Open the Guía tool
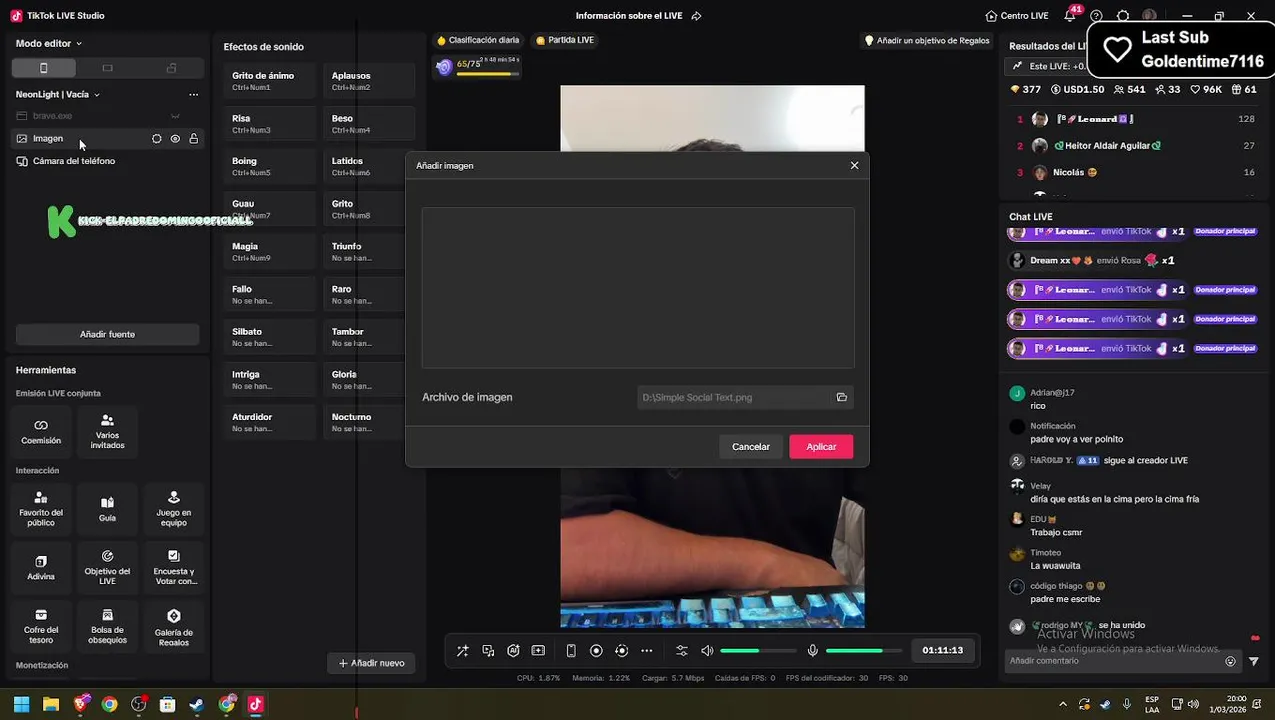 click(107, 509)
